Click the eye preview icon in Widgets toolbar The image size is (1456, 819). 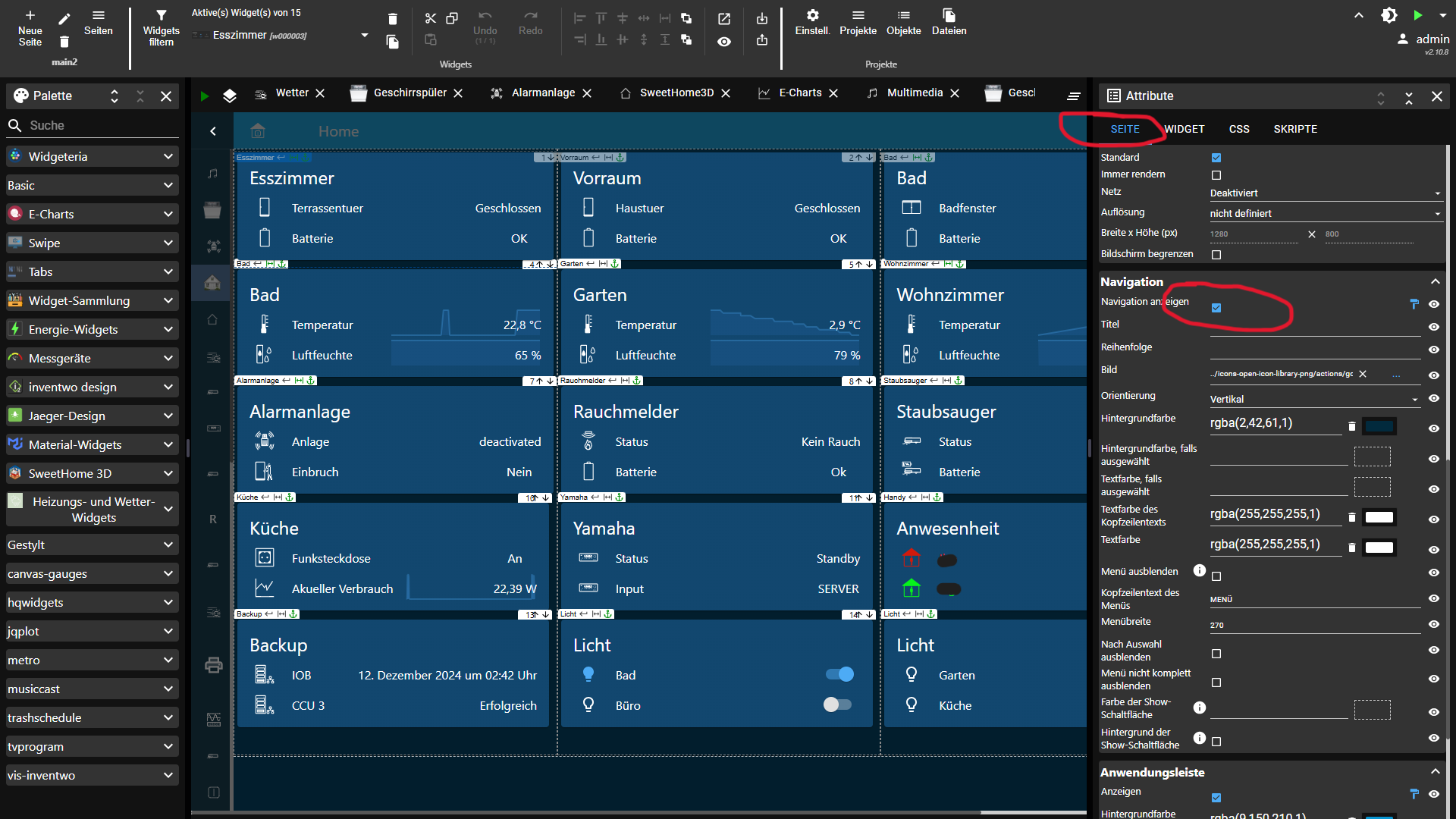pyautogui.click(x=724, y=42)
